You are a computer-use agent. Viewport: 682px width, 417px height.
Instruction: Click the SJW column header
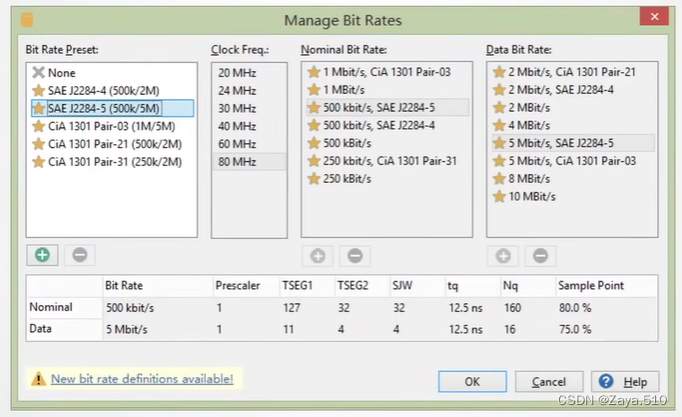(418, 286)
